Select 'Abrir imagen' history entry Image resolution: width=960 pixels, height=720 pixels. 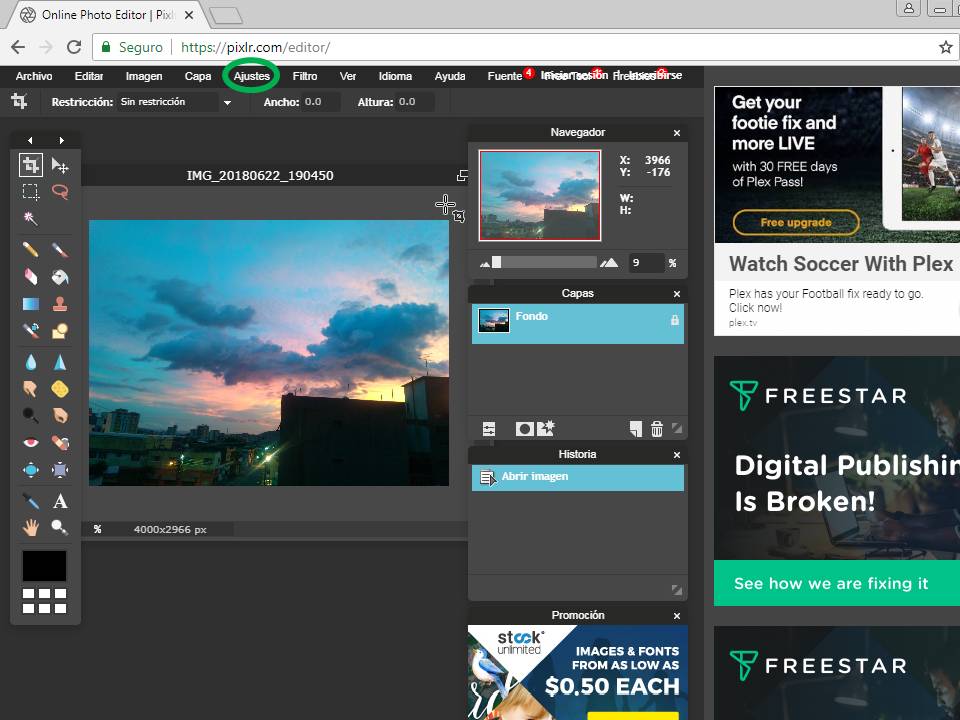click(x=577, y=478)
